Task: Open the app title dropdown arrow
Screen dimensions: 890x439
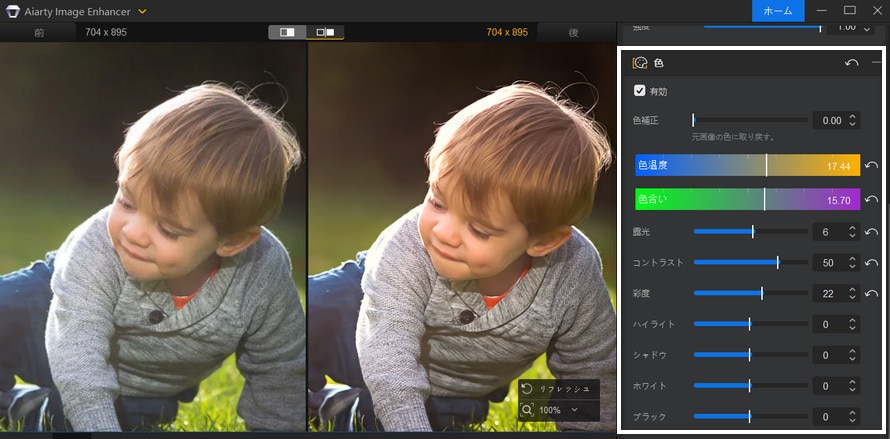Action: tap(142, 11)
